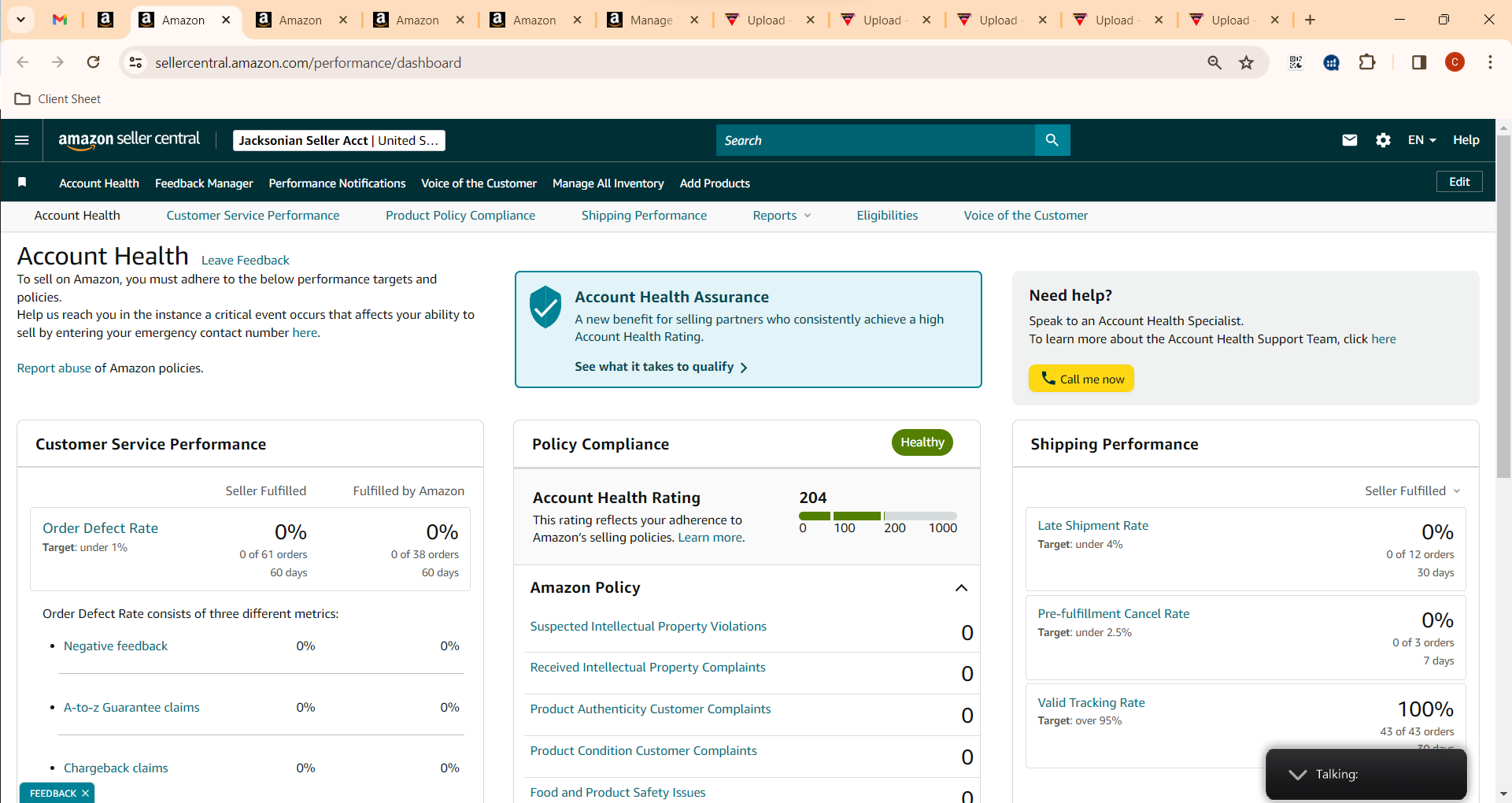Viewport: 1512px width, 803px height.
Task: Collapse the Amazon Policy section
Action: pyautogui.click(x=961, y=588)
